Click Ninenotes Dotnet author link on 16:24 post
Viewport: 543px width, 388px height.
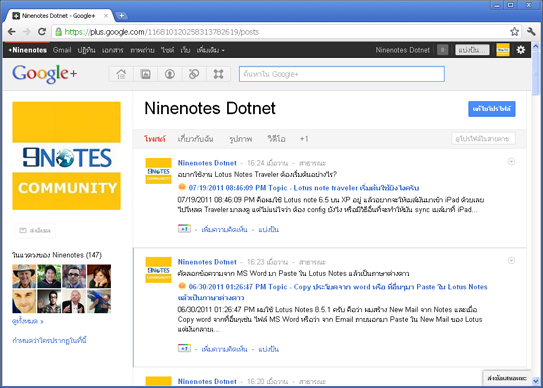(207, 163)
